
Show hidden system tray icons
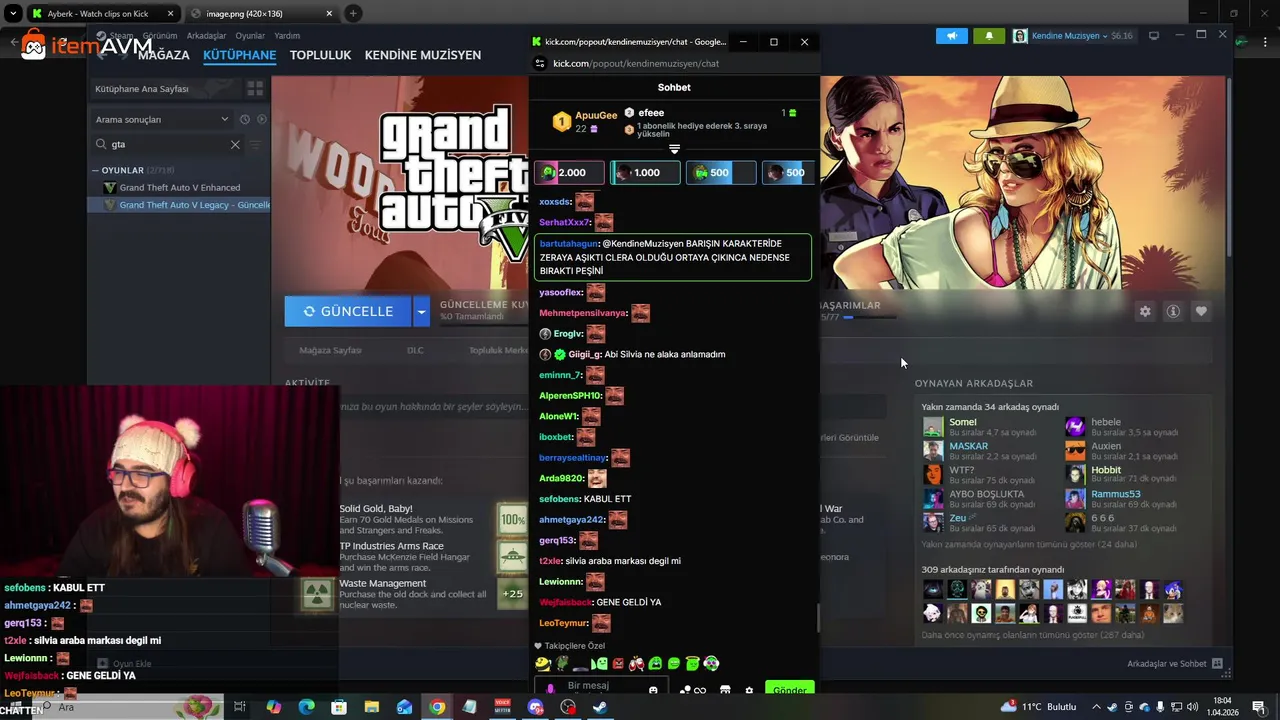(x=1096, y=707)
